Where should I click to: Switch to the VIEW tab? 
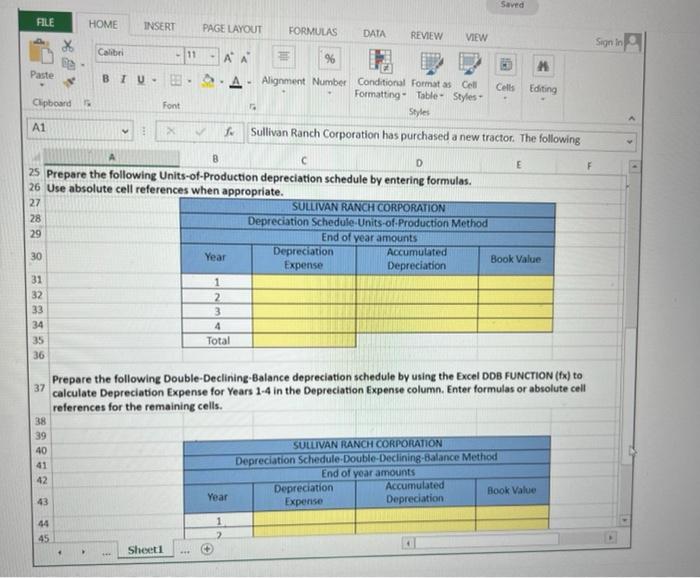click(x=476, y=37)
